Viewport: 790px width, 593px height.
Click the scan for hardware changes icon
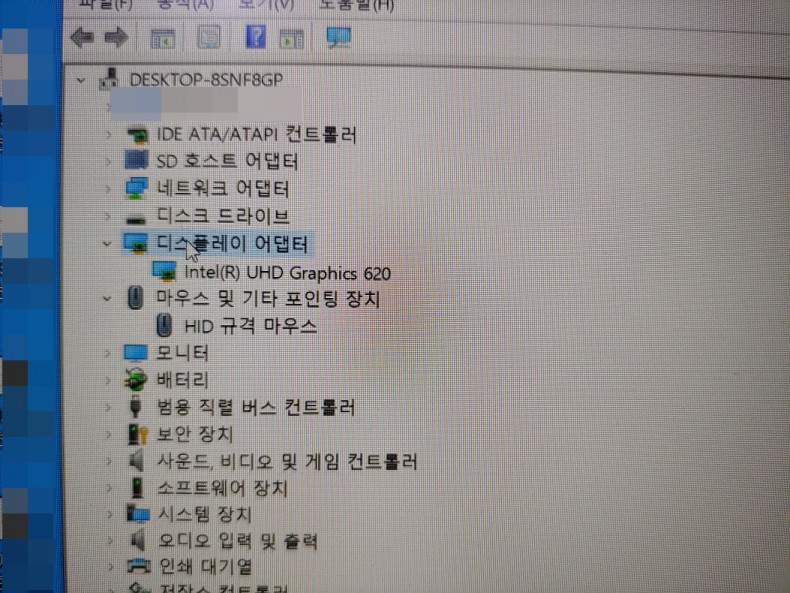pyautogui.click(x=339, y=38)
